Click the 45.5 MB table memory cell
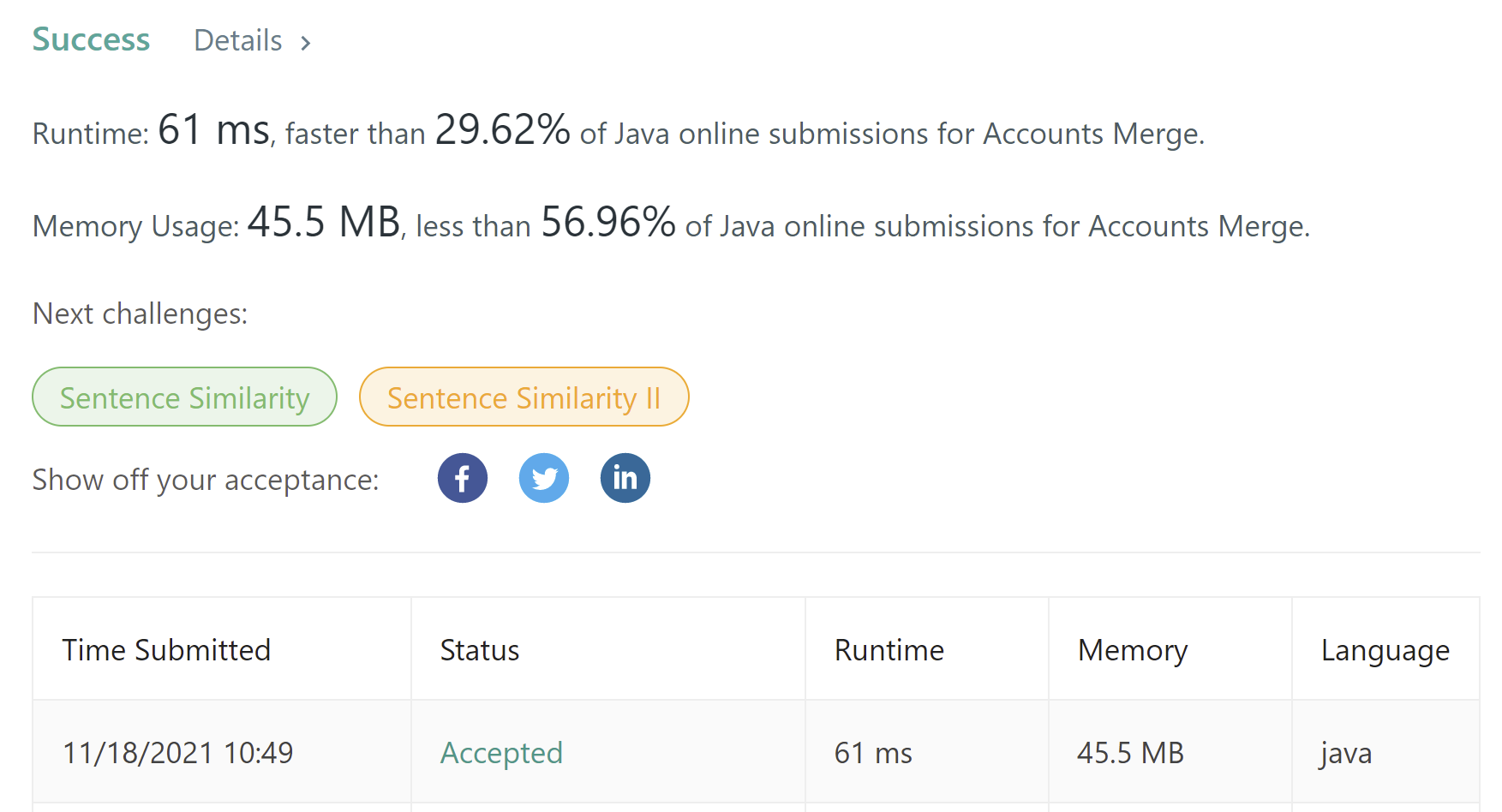Viewport: 1502px width, 812px height. click(x=1130, y=753)
